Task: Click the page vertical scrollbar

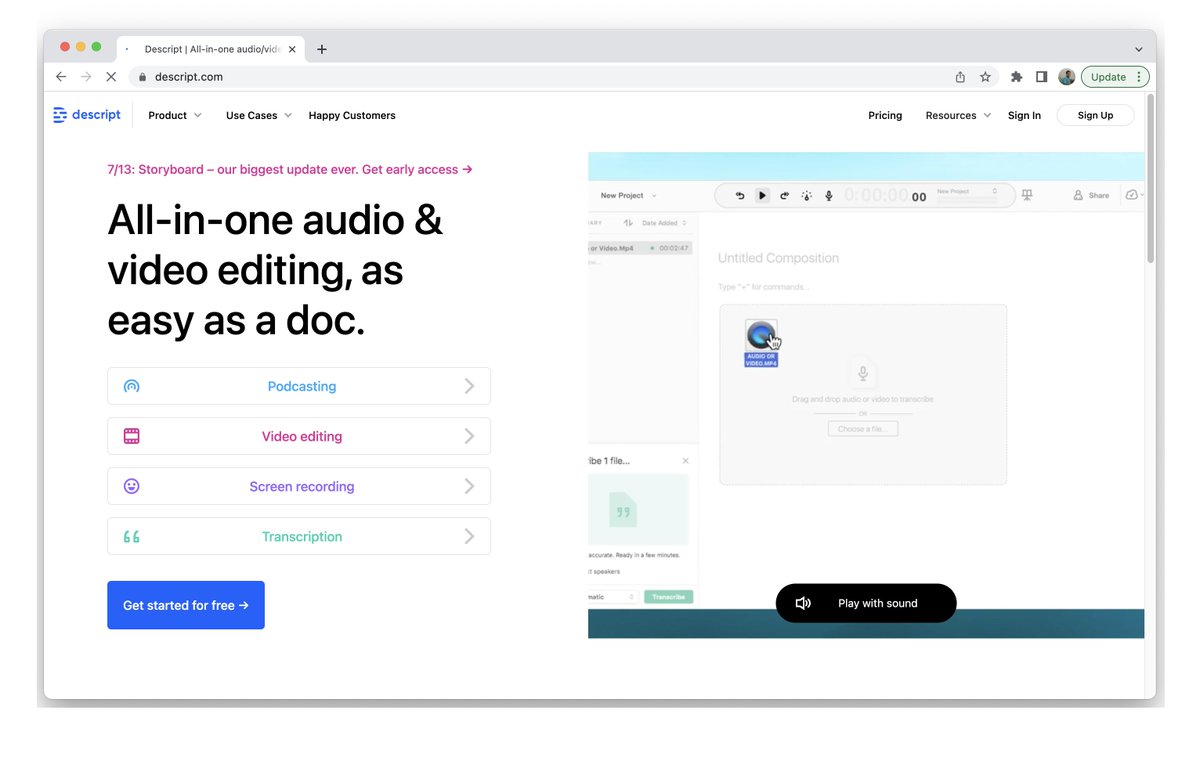Action: (x=1150, y=180)
